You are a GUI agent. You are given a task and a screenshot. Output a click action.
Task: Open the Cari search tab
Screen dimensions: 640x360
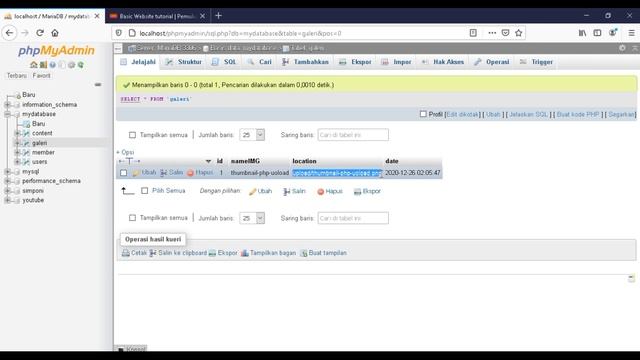tap(260, 62)
